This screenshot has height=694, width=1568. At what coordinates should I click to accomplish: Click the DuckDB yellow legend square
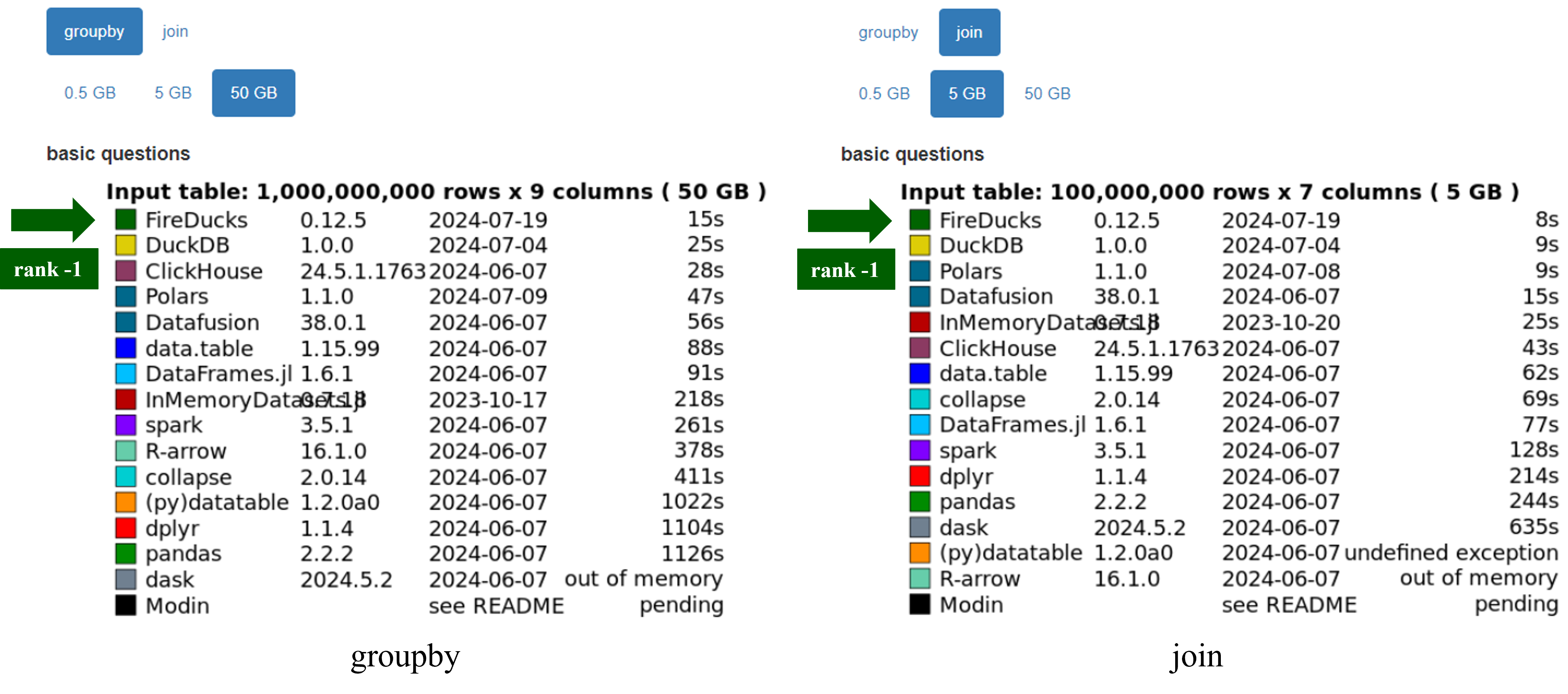[x=126, y=245]
